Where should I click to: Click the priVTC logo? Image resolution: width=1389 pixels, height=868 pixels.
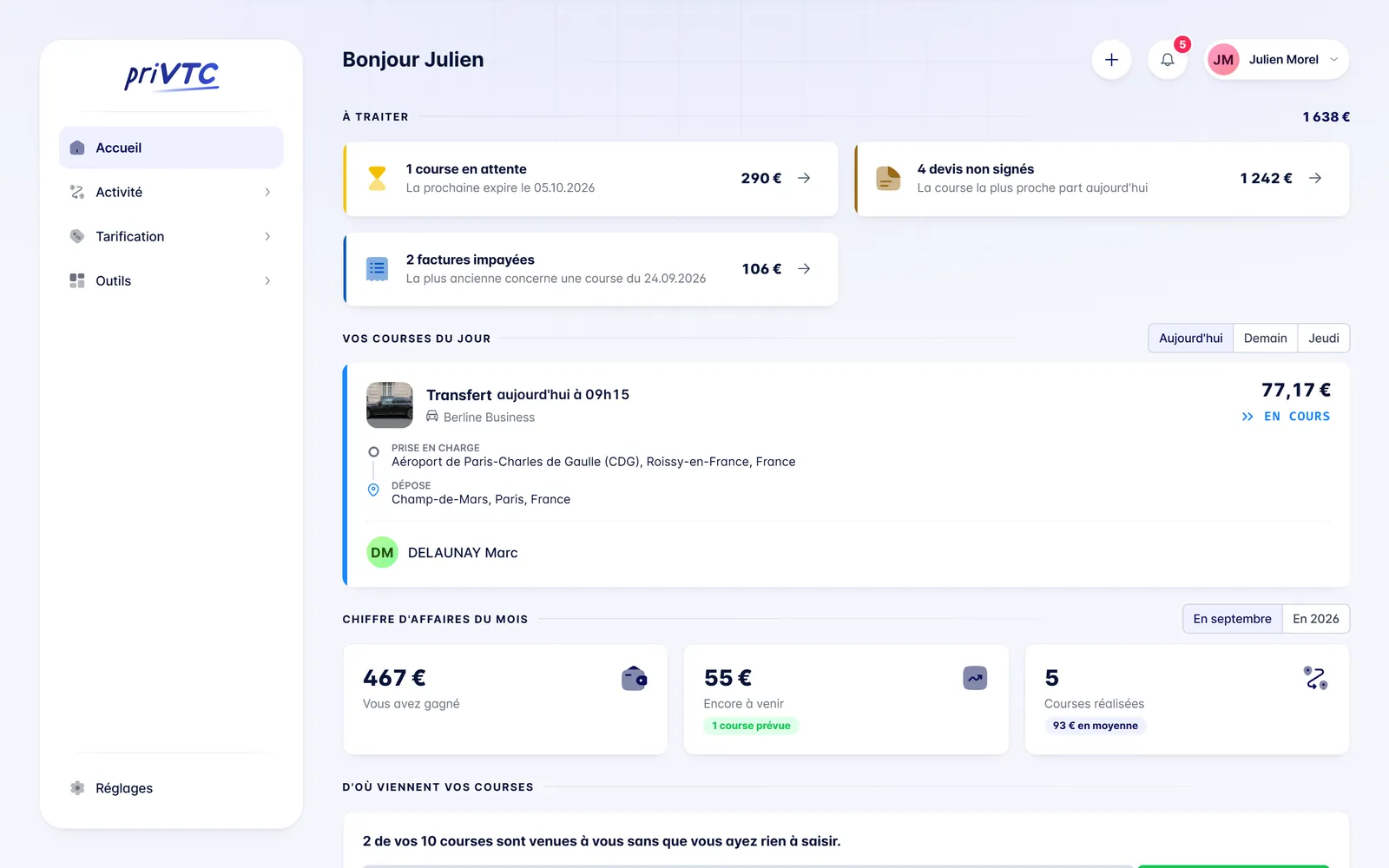click(x=171, y=76)
